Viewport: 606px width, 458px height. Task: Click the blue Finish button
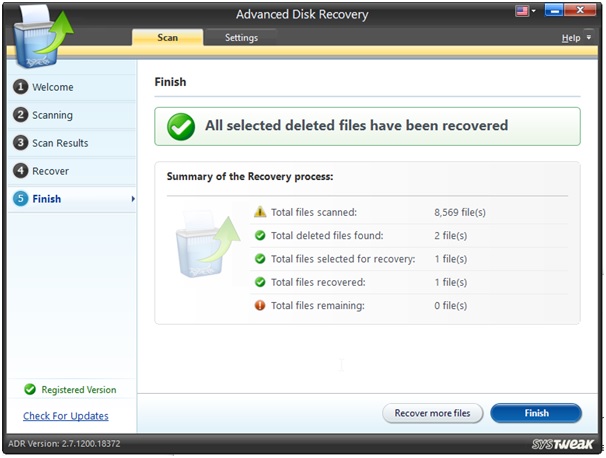coord(536,413)
